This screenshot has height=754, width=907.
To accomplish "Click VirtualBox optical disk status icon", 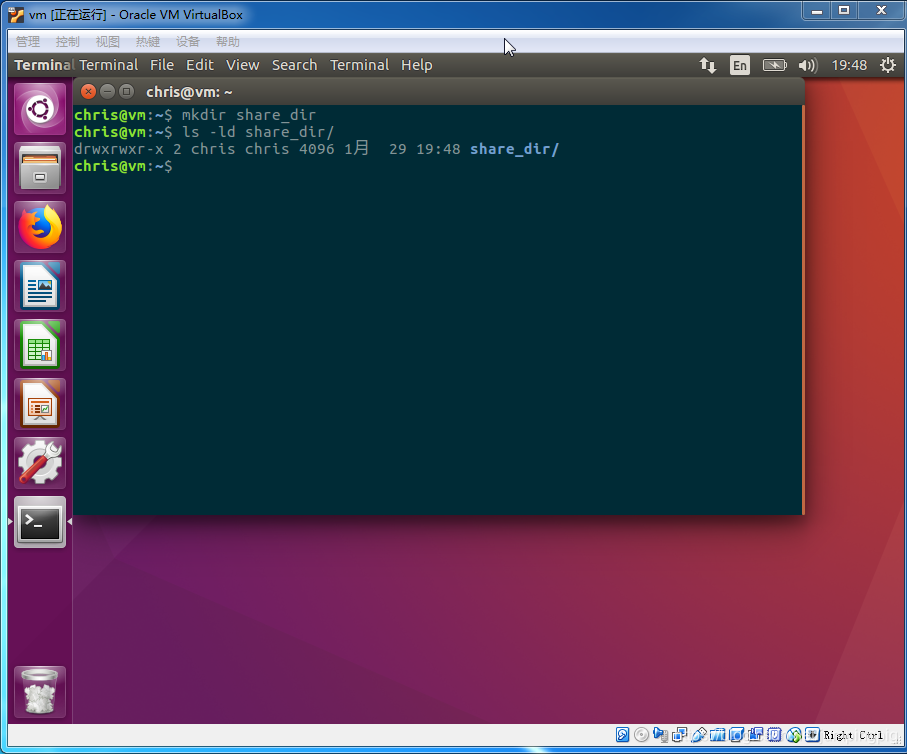I will click(x=641, y=734).
